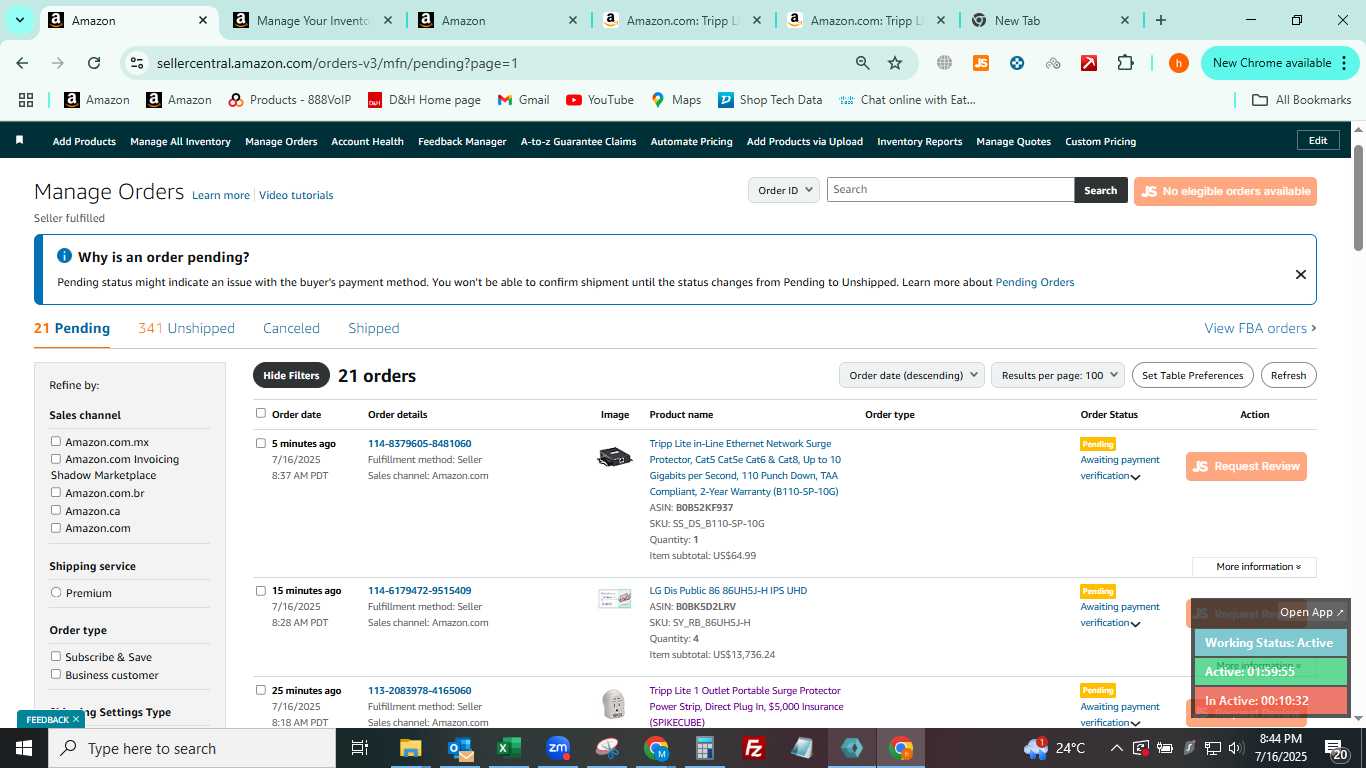Open Calculator from the taskbar
This screenshot has height=768, width=1366.
[x=705, y=748]
